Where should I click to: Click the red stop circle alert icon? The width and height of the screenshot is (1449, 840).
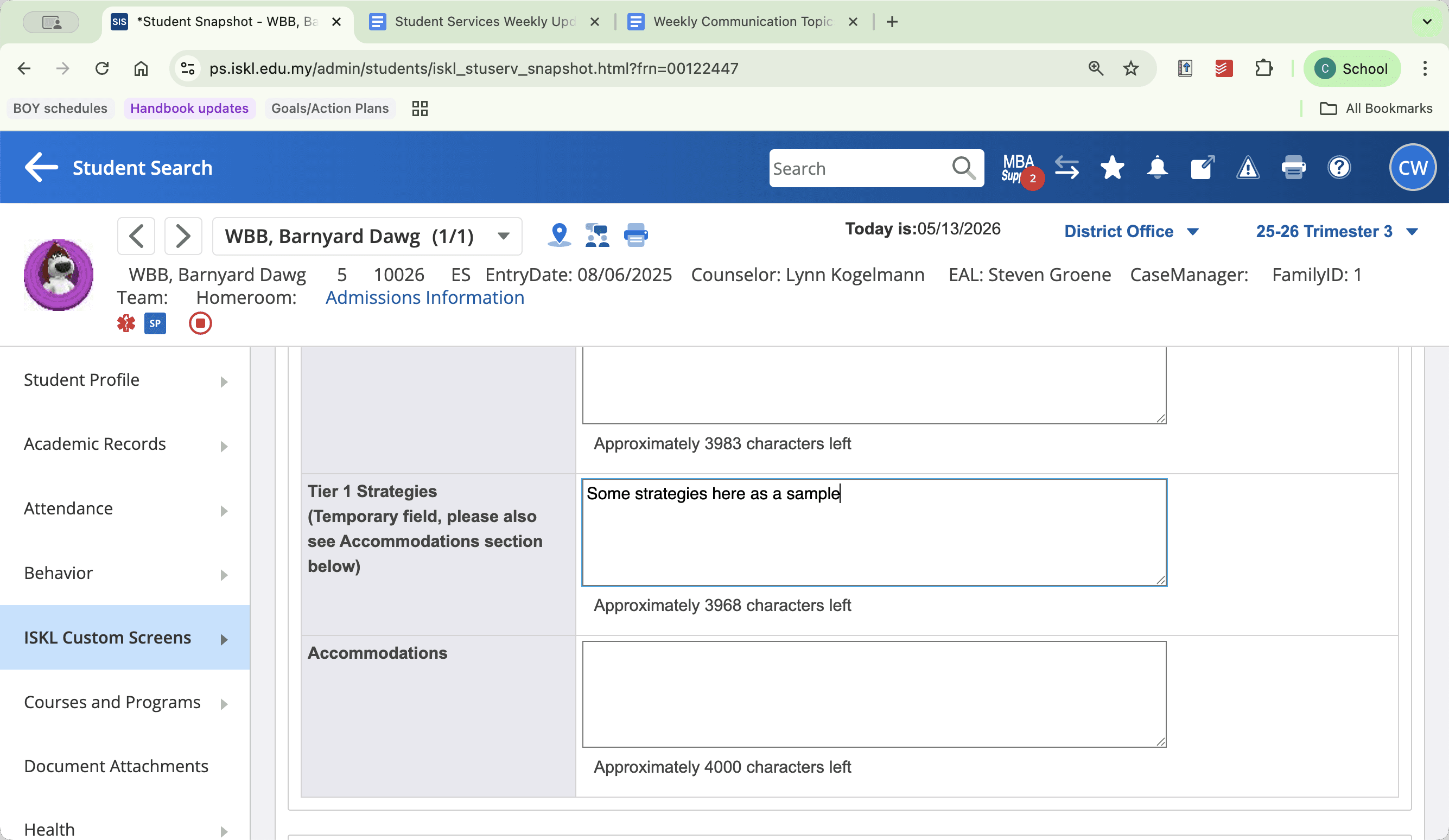click(x=200, y=323)
